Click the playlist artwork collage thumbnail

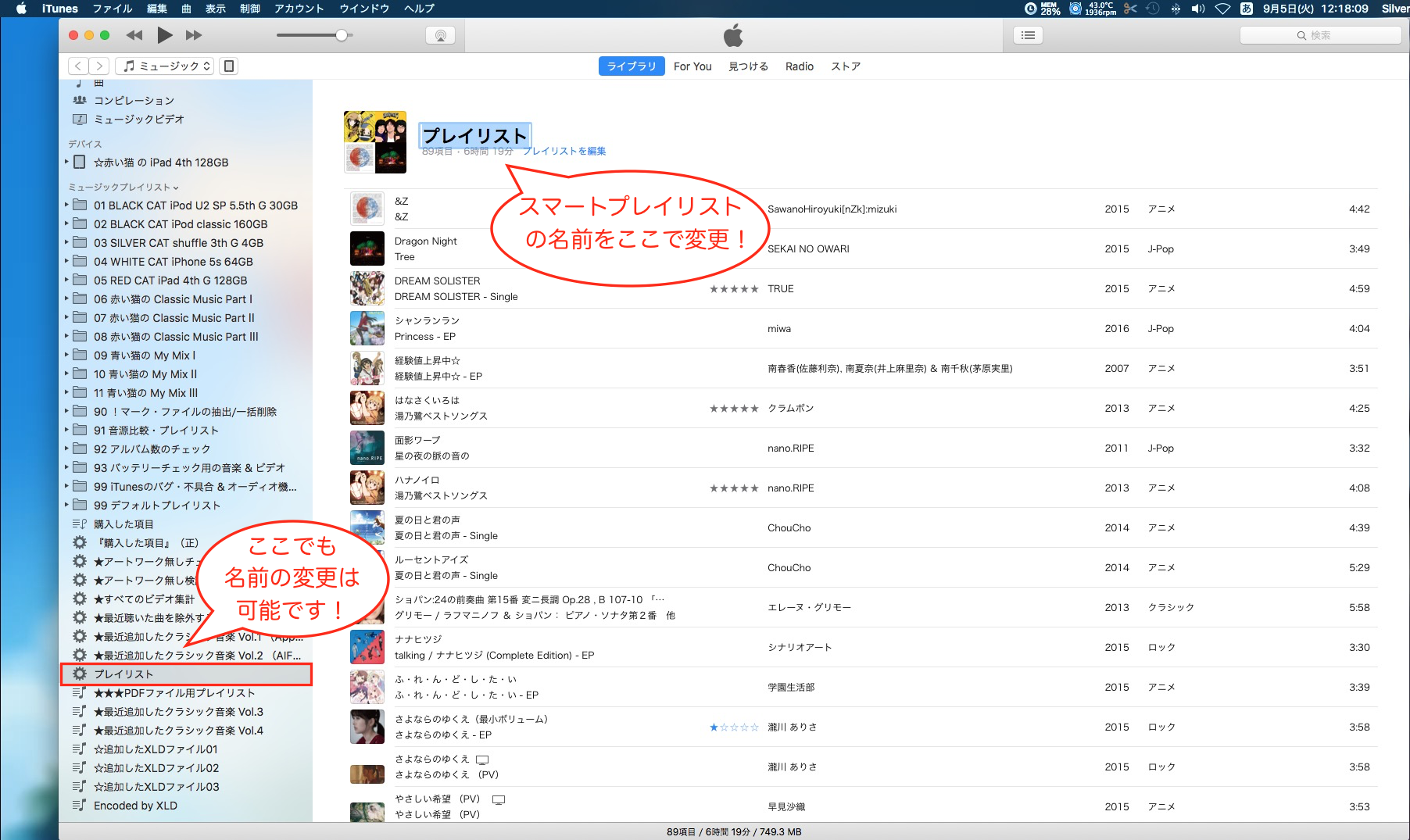[375, 142]
